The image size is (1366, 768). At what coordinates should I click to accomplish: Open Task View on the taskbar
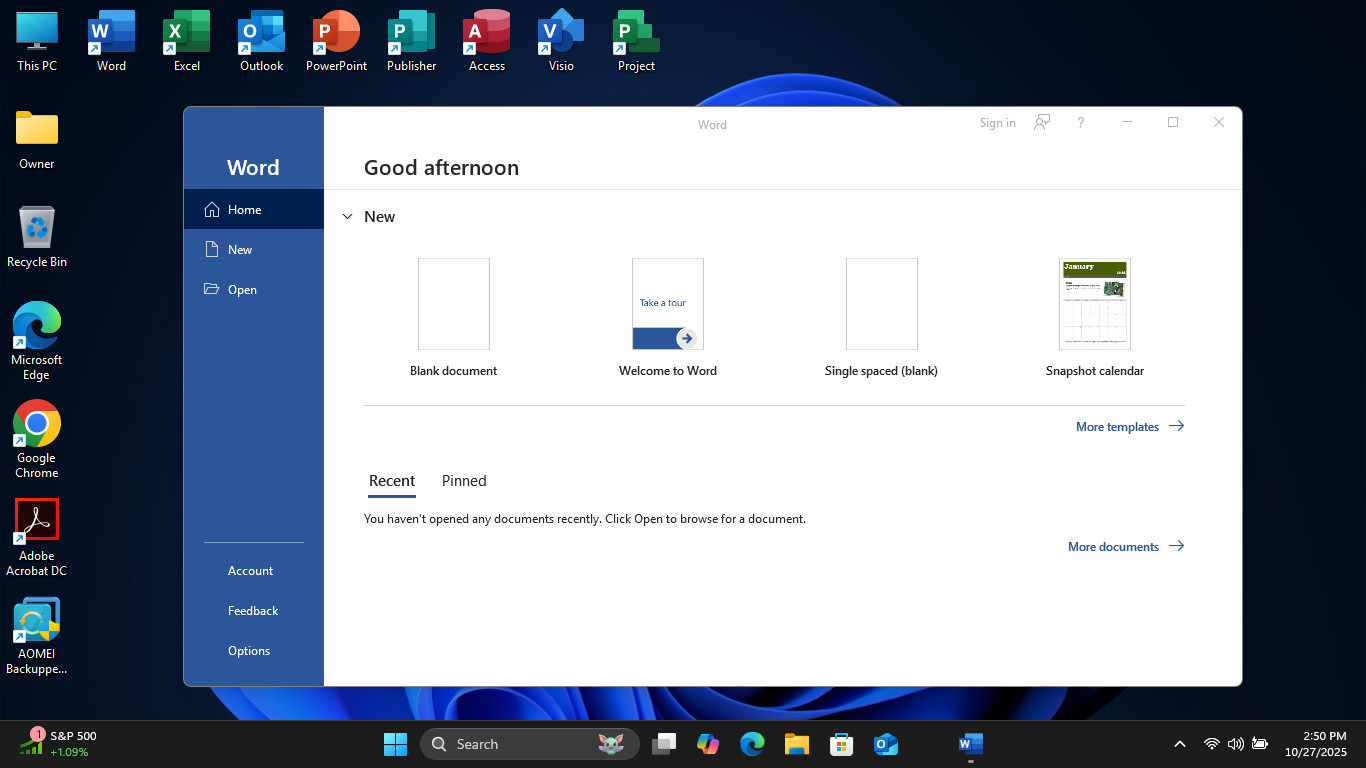(x=664, y=744)
